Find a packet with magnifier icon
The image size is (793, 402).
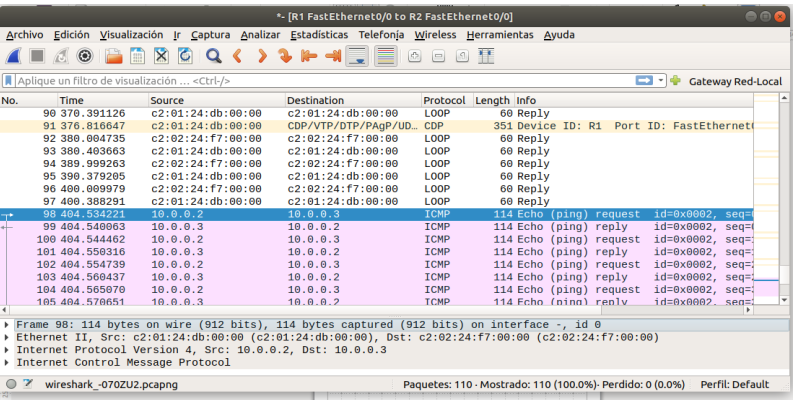[x=213, y=56]
